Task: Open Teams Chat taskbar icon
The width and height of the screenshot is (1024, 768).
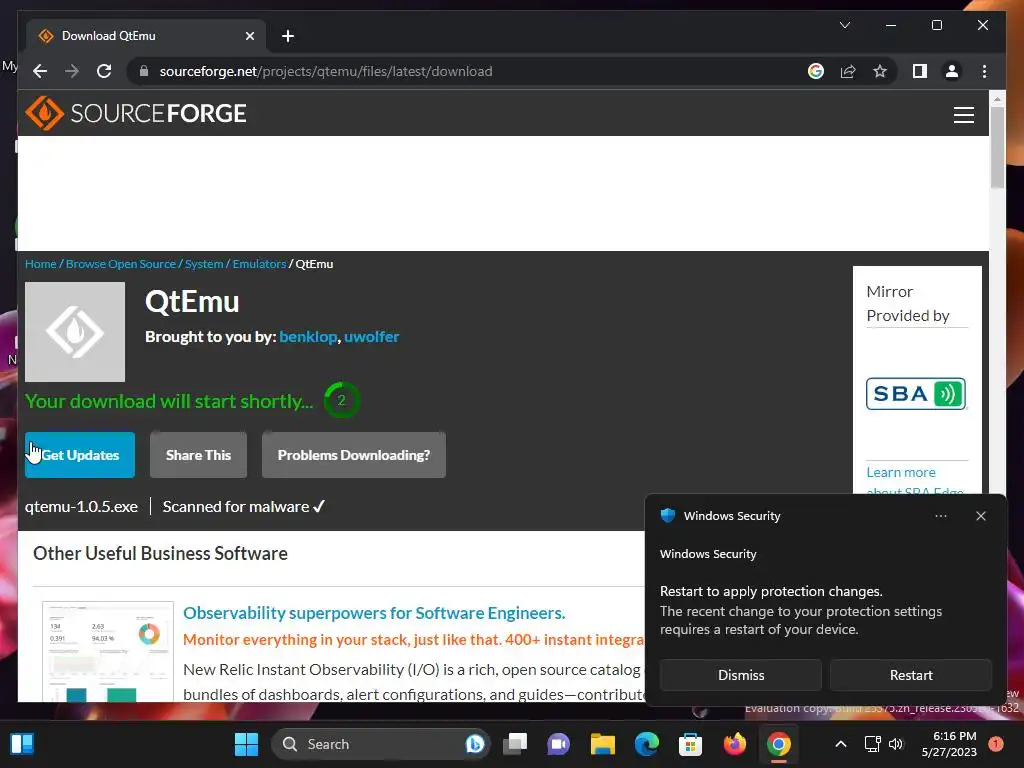Action: [x=558, y=744]
